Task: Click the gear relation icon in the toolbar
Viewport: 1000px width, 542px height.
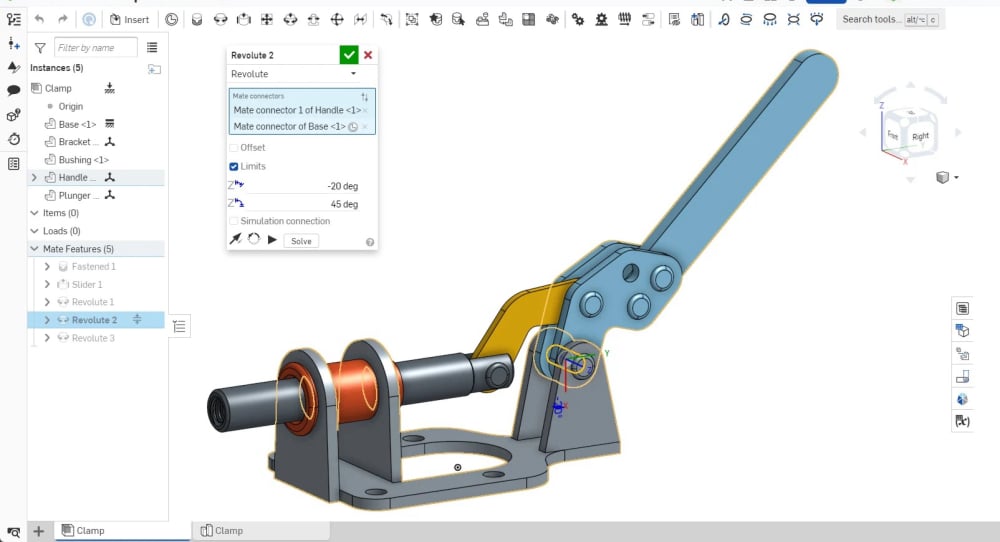Action: click(x=578, y=19)
